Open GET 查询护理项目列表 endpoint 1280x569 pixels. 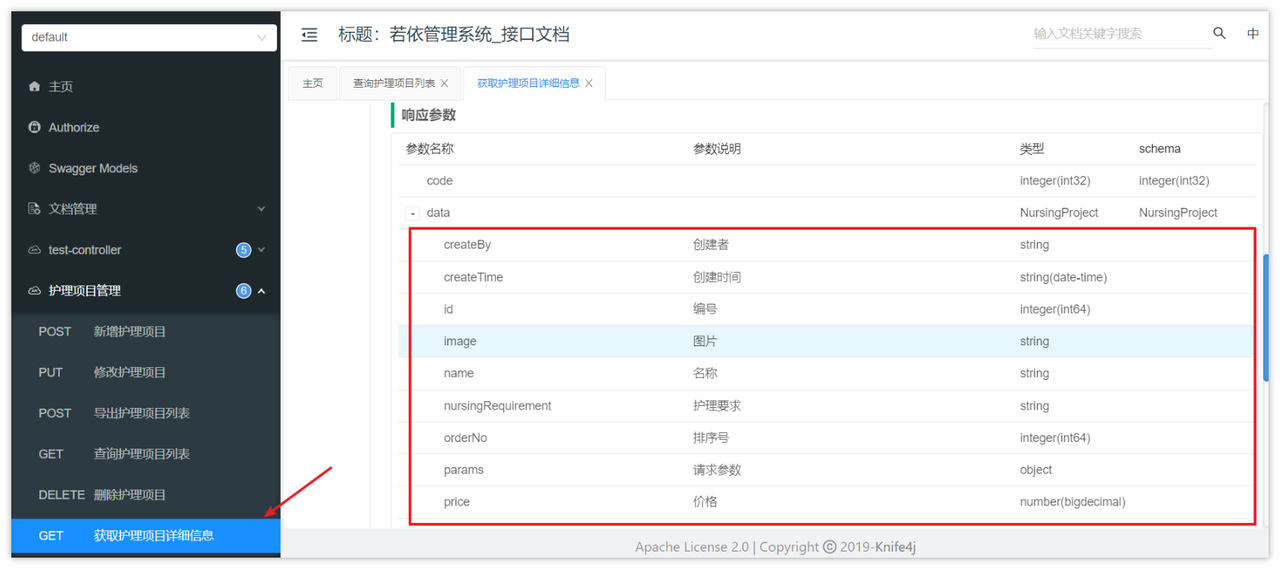(x=146, y=454)
